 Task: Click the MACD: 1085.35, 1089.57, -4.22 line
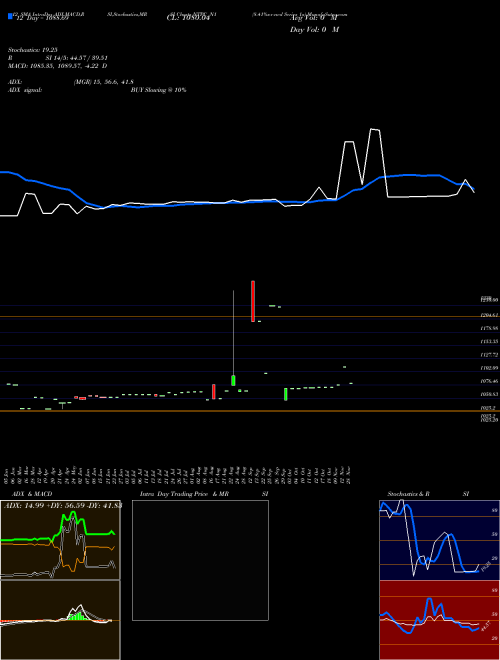tap(58, 66)
